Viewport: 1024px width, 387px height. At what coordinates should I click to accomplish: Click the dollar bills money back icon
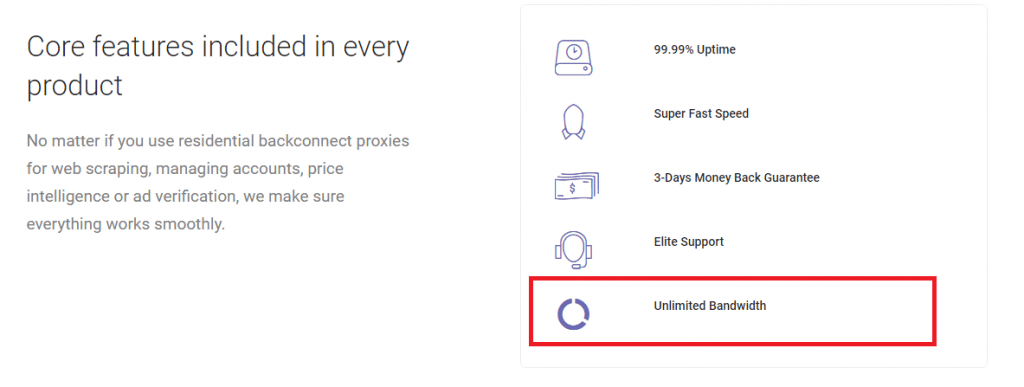(573, 185)
